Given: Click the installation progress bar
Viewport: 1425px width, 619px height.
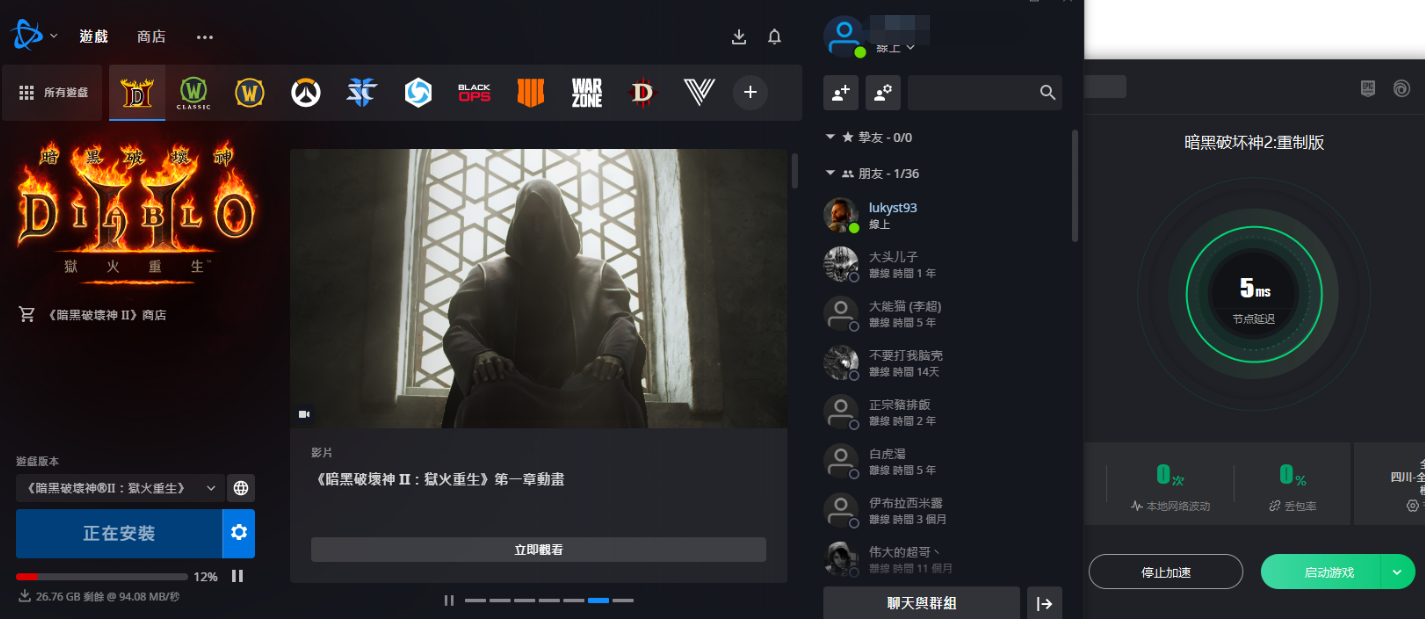Looking at the screenshot, I should pyautogui.click(x=102, y=577).
